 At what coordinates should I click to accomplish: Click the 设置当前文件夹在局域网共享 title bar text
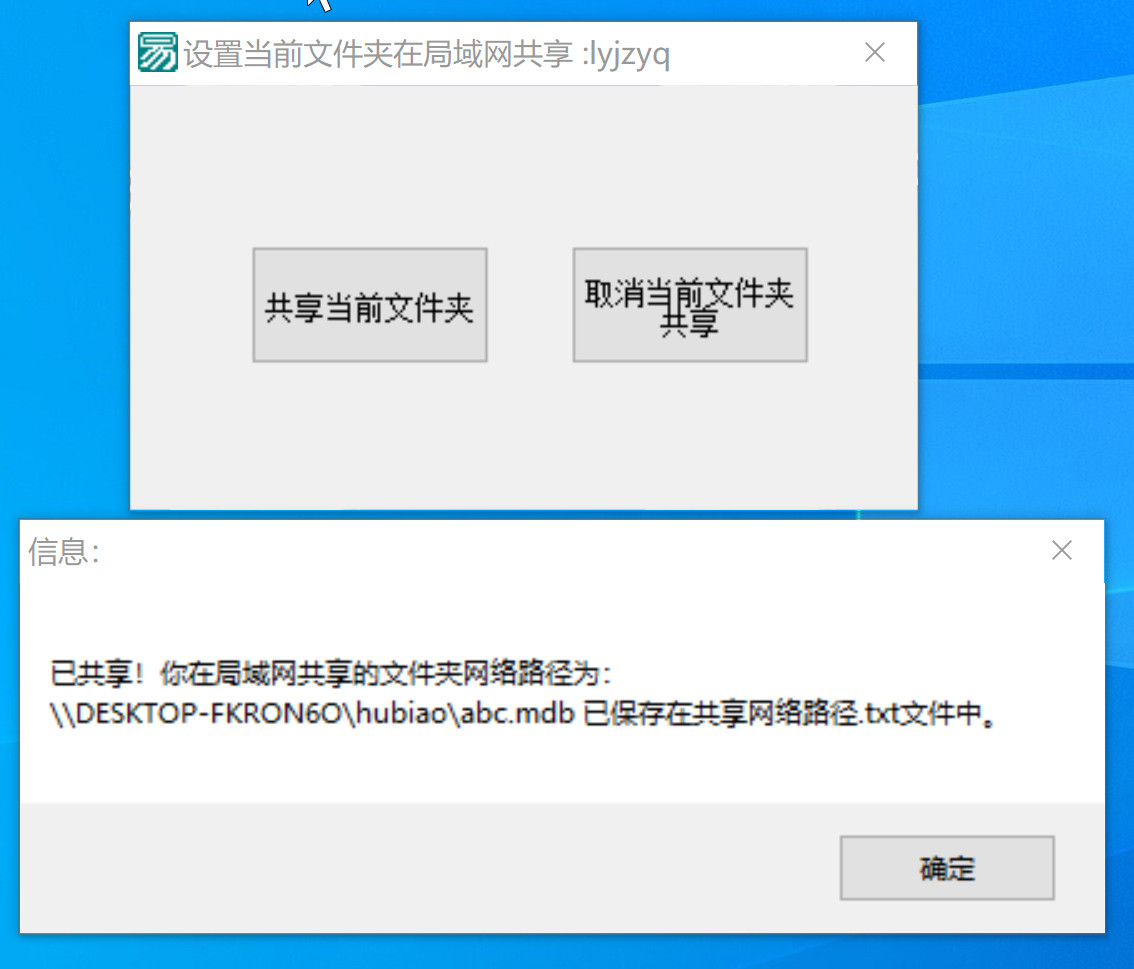(x=378, y=54)
